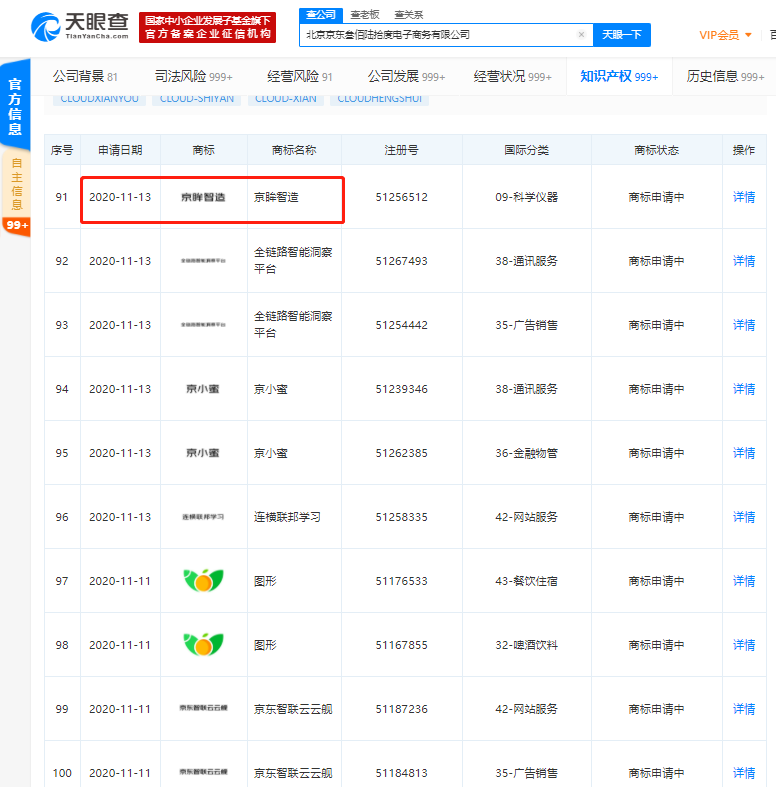Click the trademark name 连横联邦学习

click(x=287, y=517)
